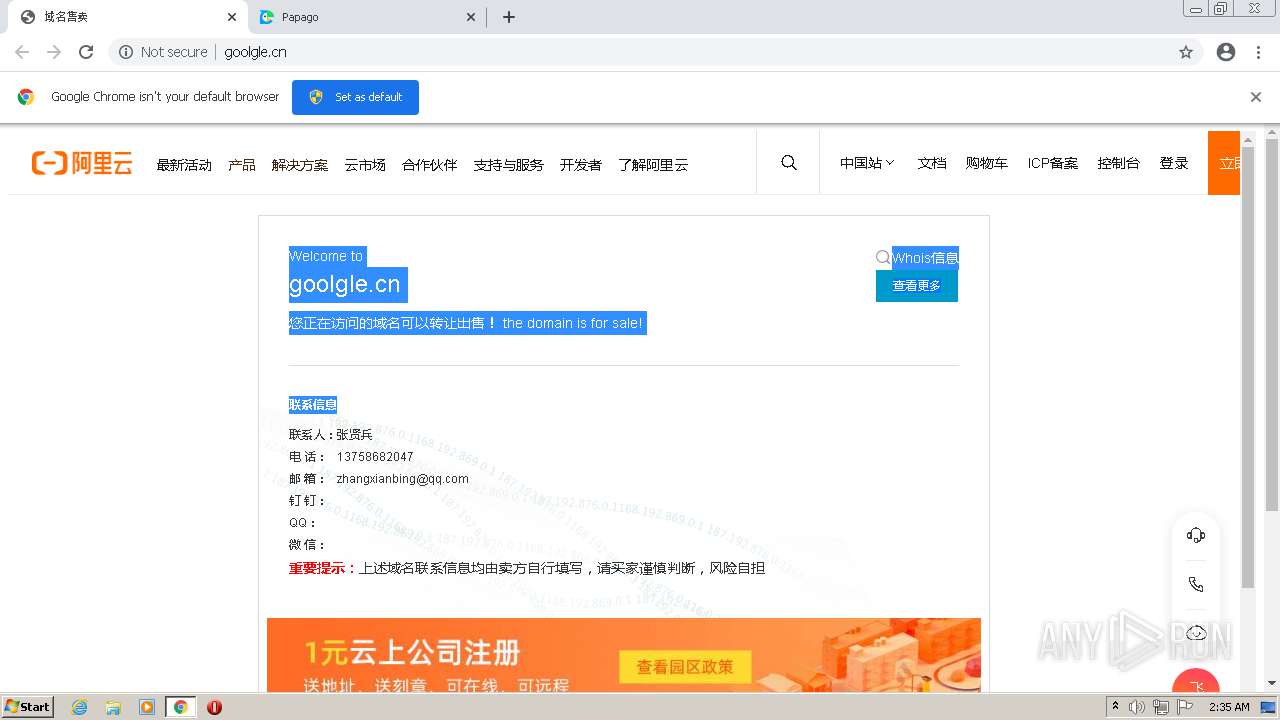
Task: Open the 支持与服务 menu
Action: (x=509, y=165)
